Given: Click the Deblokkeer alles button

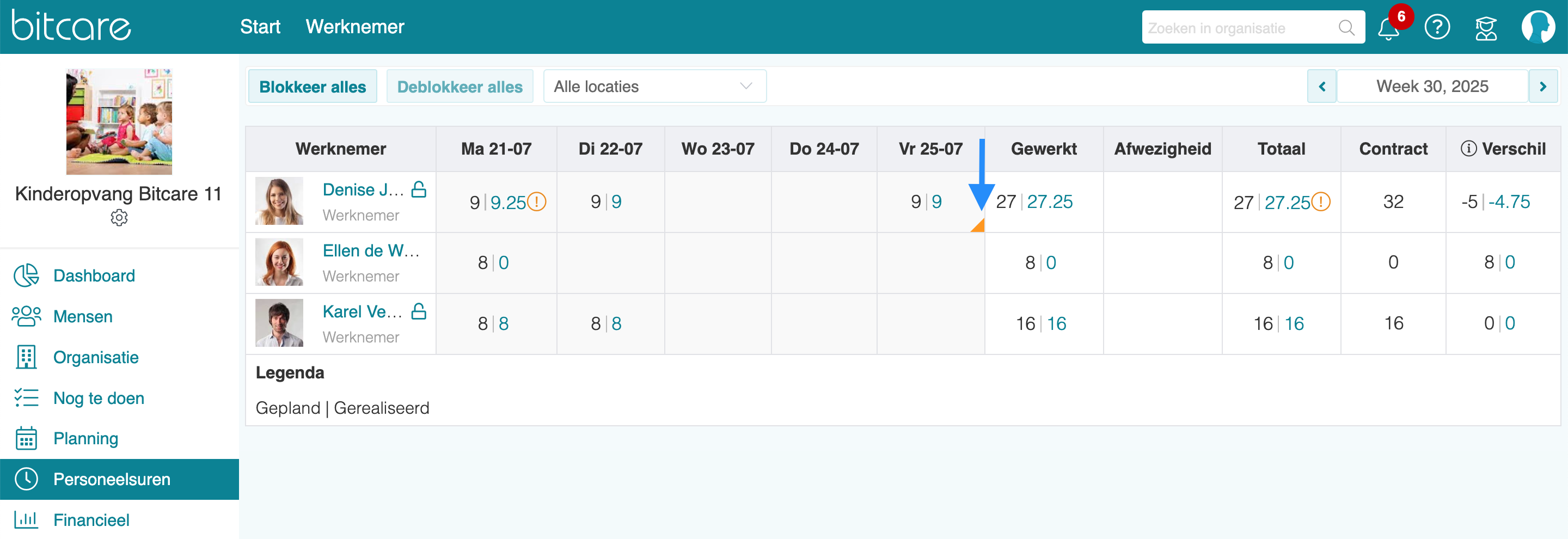Looking at the screenshot, I should [x=460, y=87].
